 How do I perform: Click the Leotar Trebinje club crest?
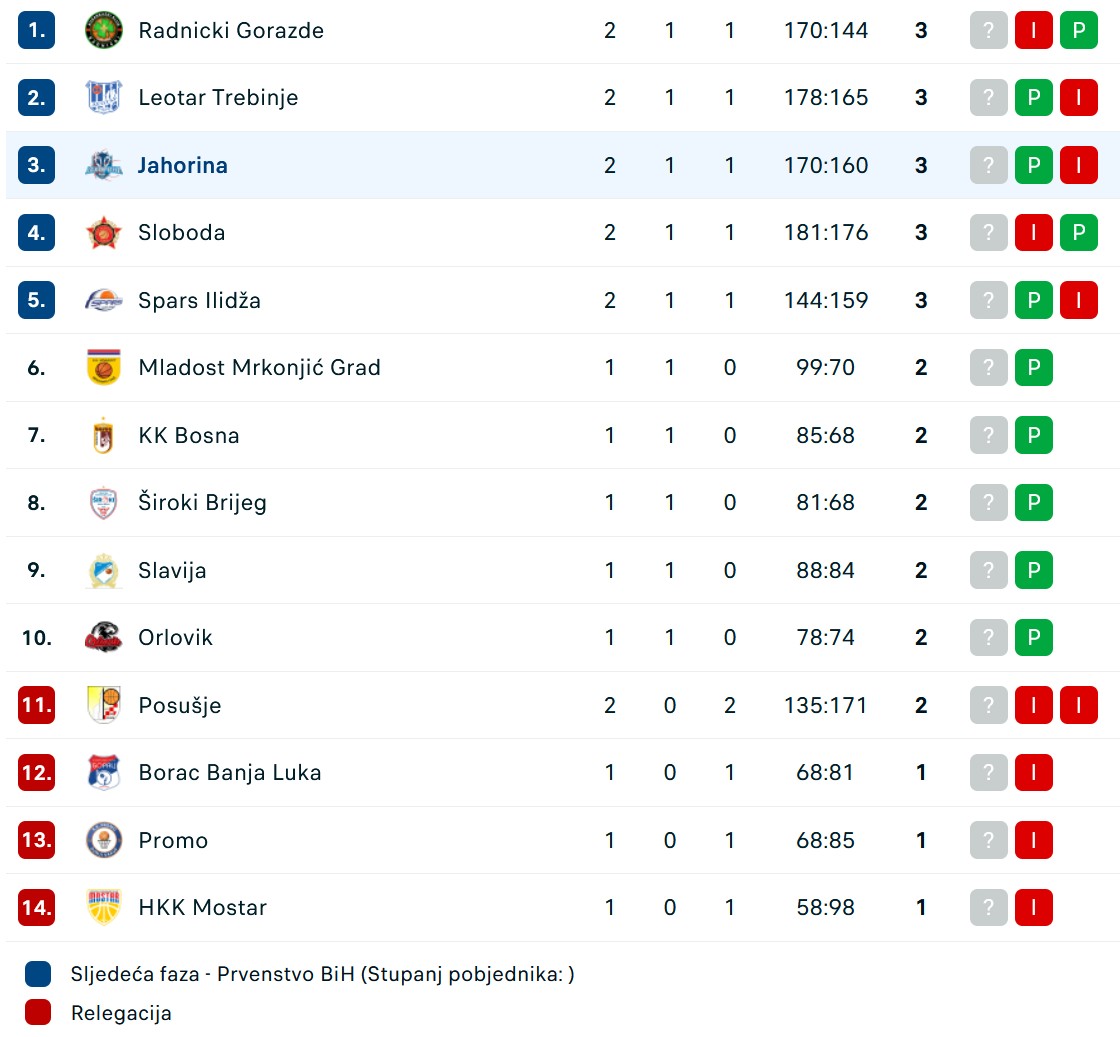(104, 97)
